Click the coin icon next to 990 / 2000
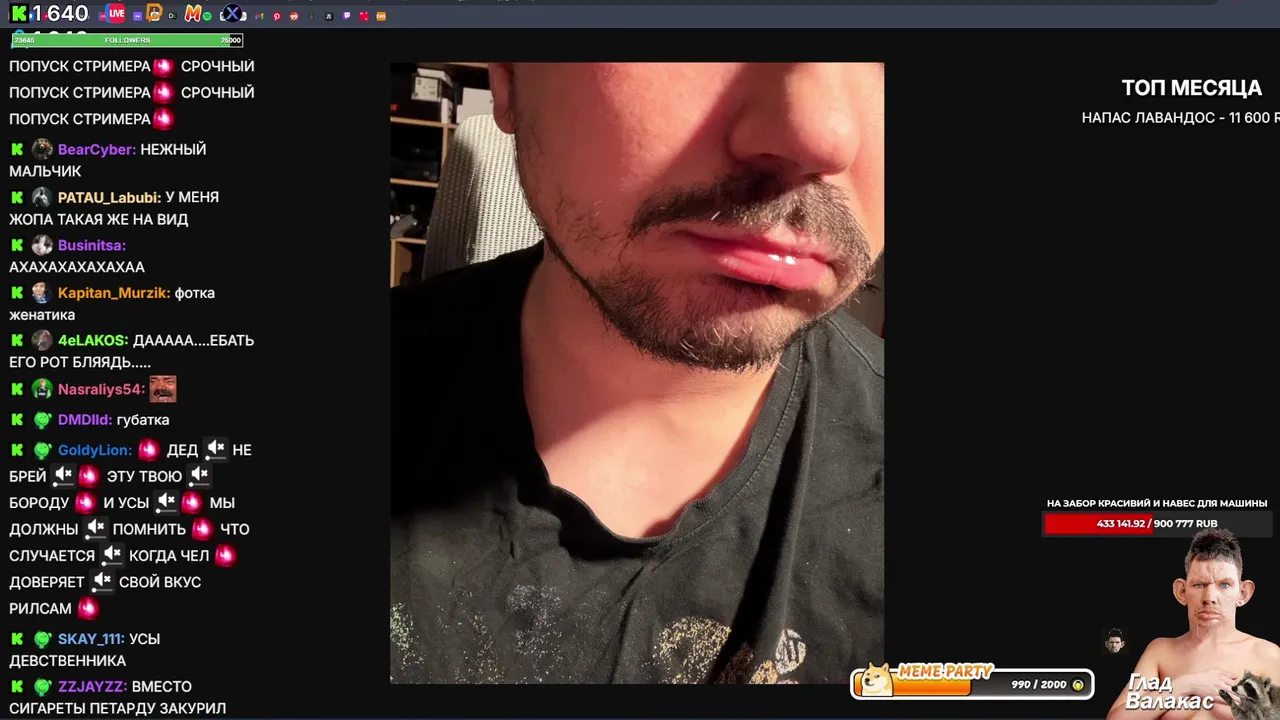This screenshot has height=720, width=1280. point(1078,685)
